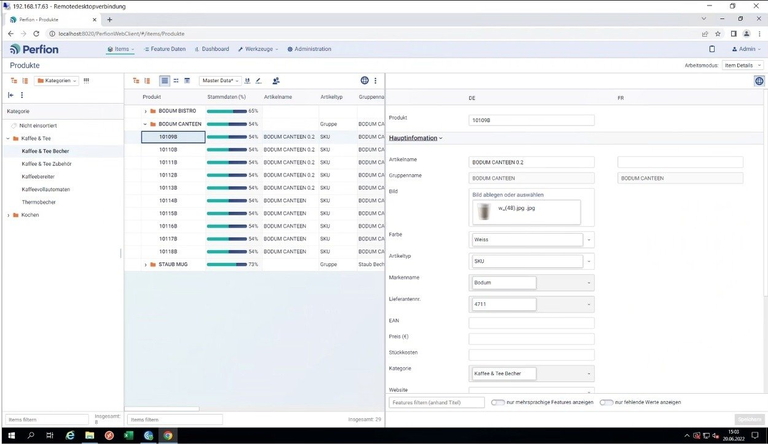Collapse the BODUM CANTEEN group row
Image resolution: width=768 pixels, height=444 pixels.
145,124
